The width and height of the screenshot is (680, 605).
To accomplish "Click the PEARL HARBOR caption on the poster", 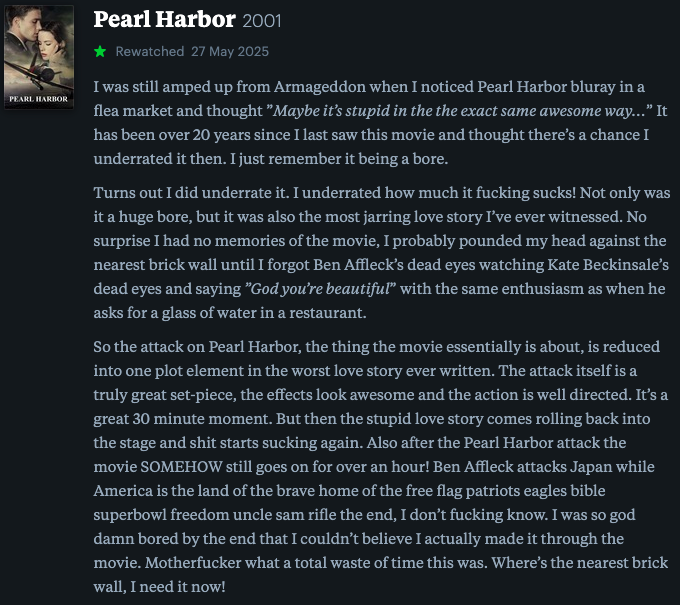I will [x=39, y=99].
